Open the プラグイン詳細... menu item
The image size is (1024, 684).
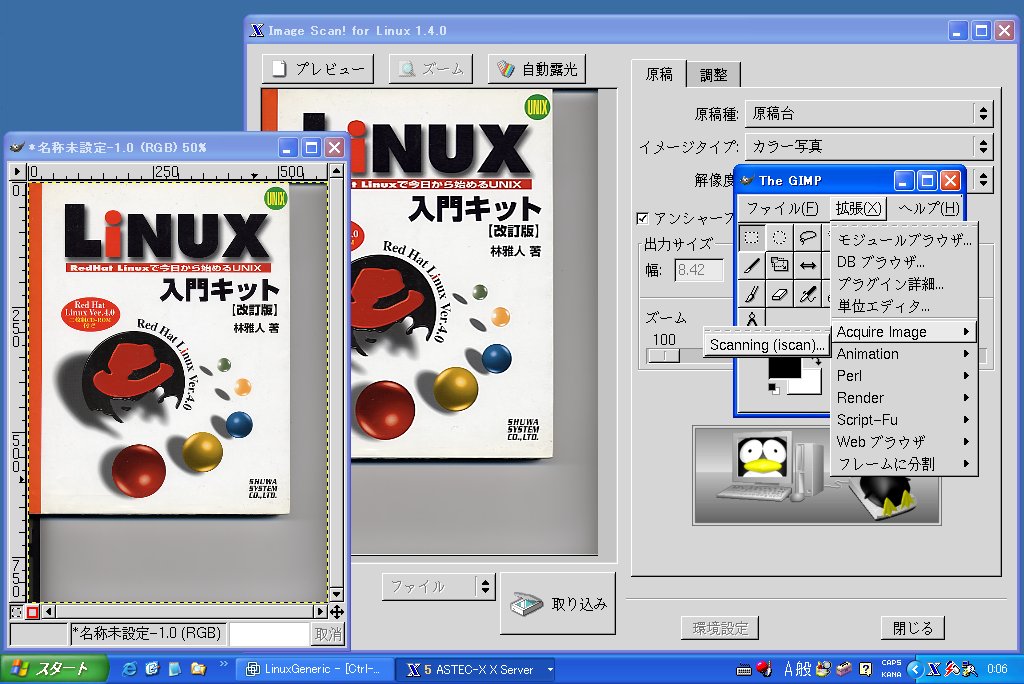[904, 284]
